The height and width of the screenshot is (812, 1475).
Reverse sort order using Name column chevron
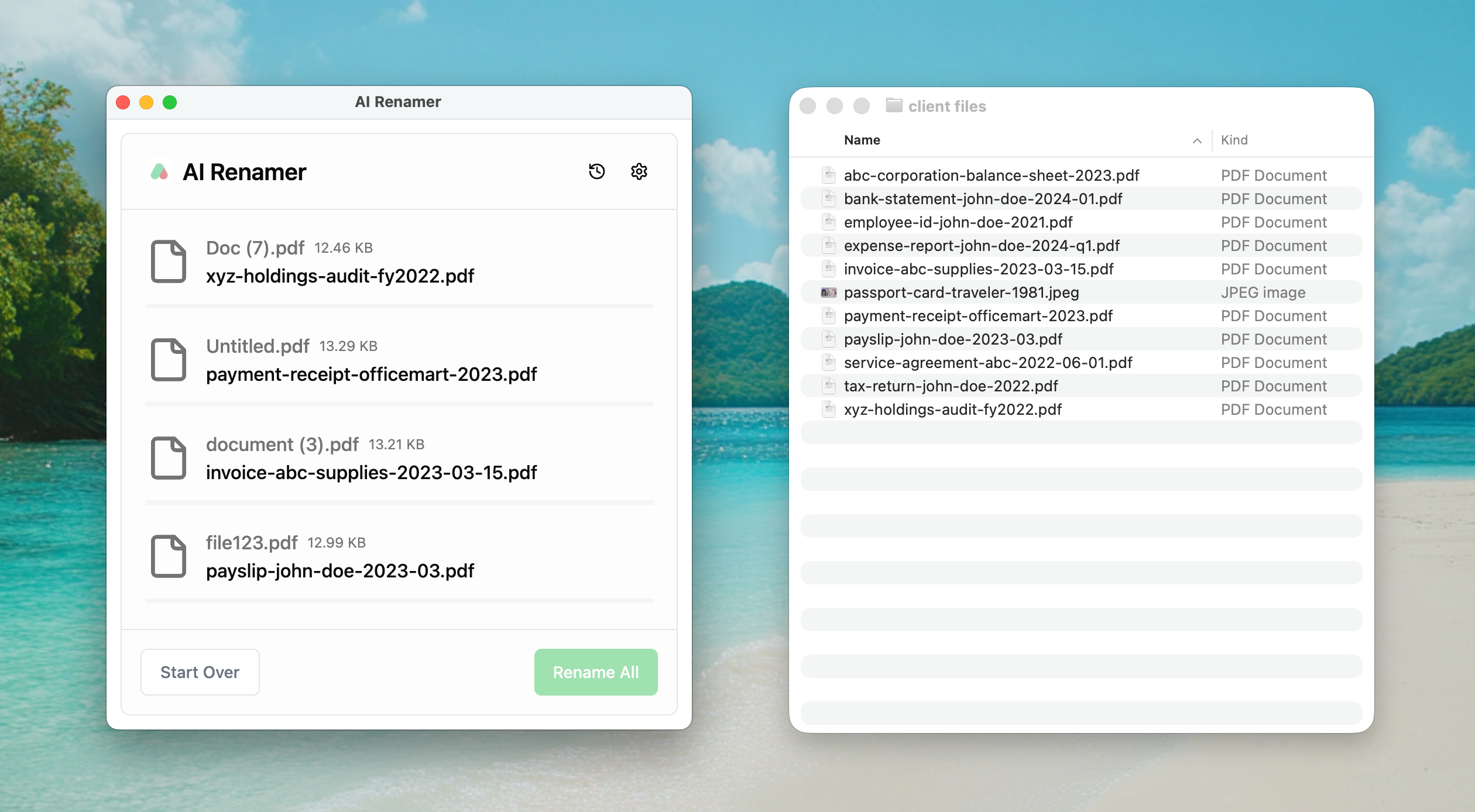[1196, 140]
